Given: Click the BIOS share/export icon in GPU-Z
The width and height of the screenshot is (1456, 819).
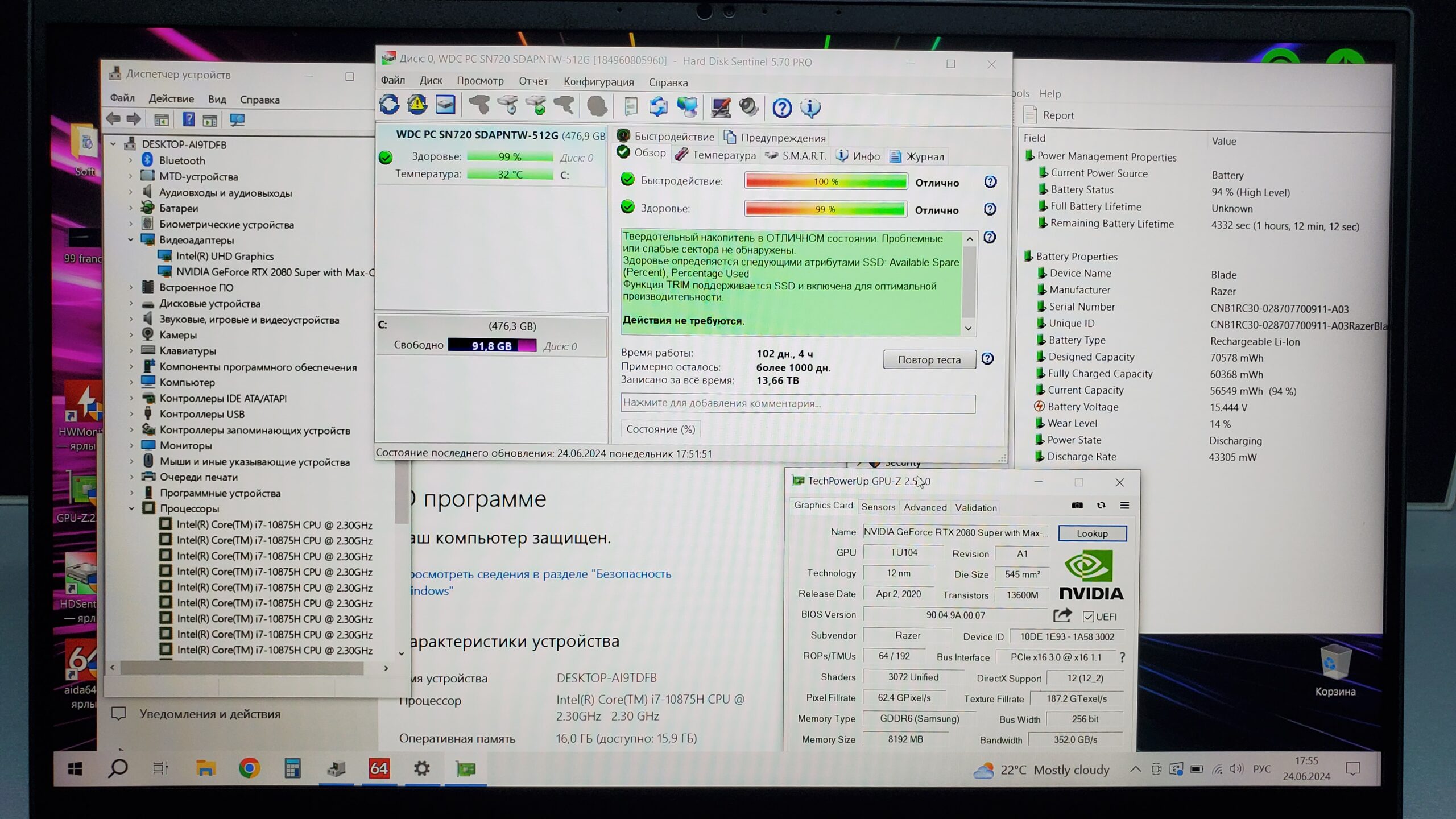Looking at the screenshot, I should pos(1062,615).
